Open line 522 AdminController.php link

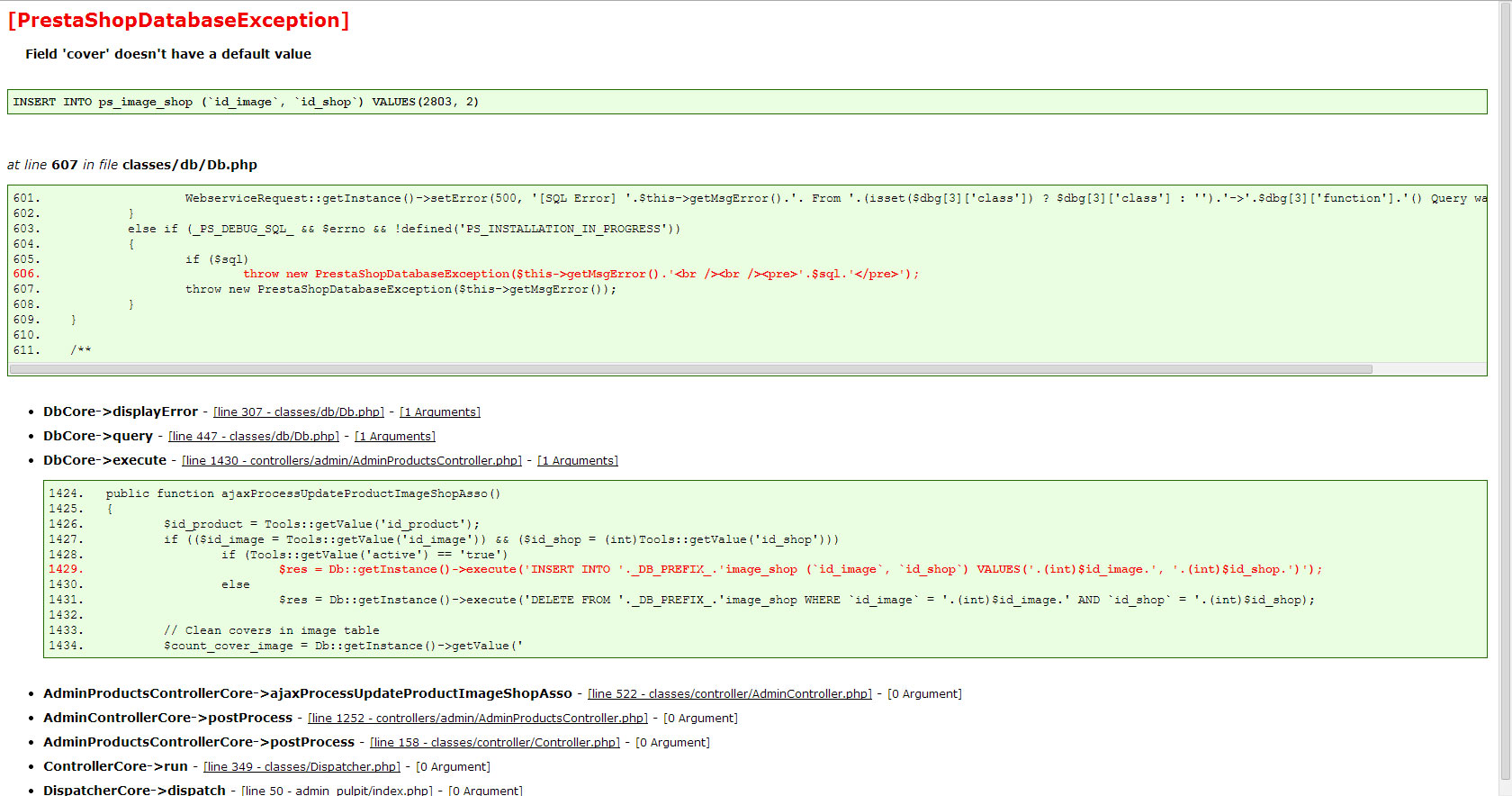729,693
